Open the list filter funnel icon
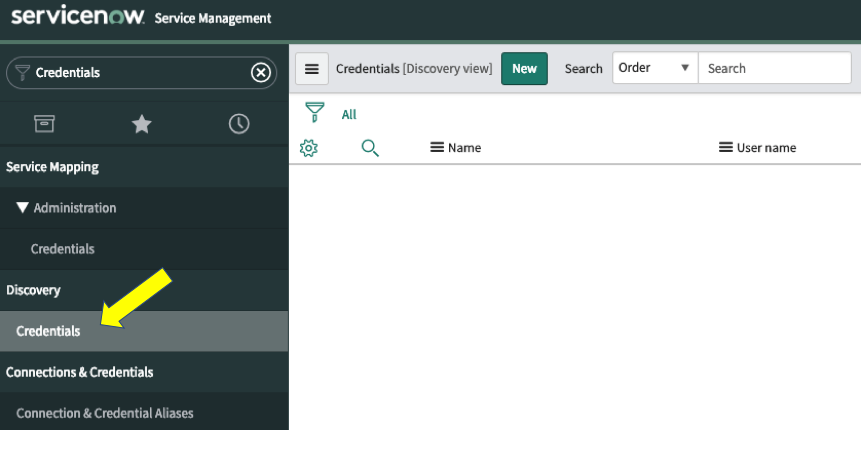Image resolution: width=863 pixels, height=463 pixels. tap(315, 112)
